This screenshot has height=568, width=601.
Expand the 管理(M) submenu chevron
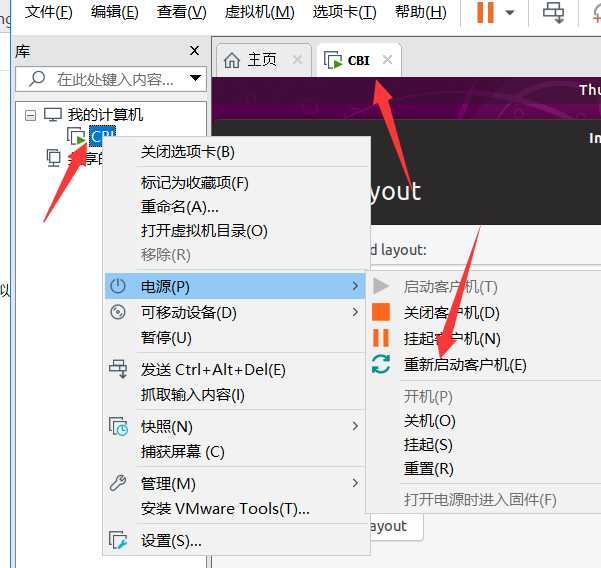[355, 483]
